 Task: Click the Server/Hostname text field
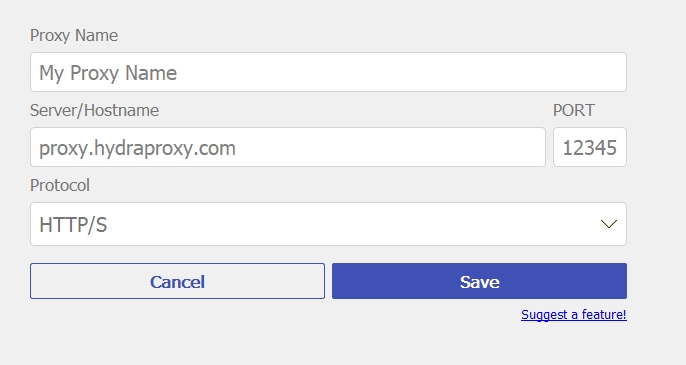[288, 147]
